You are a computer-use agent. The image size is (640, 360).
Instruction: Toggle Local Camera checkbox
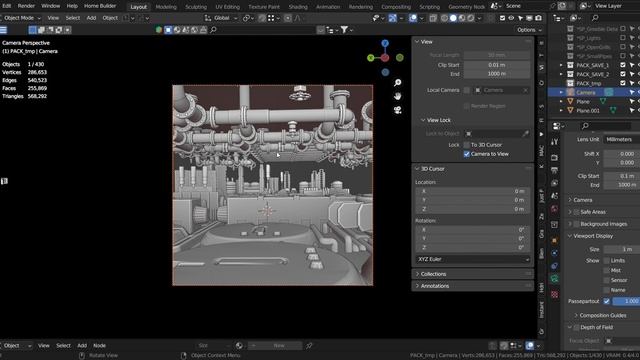click(x=467, y=90)
